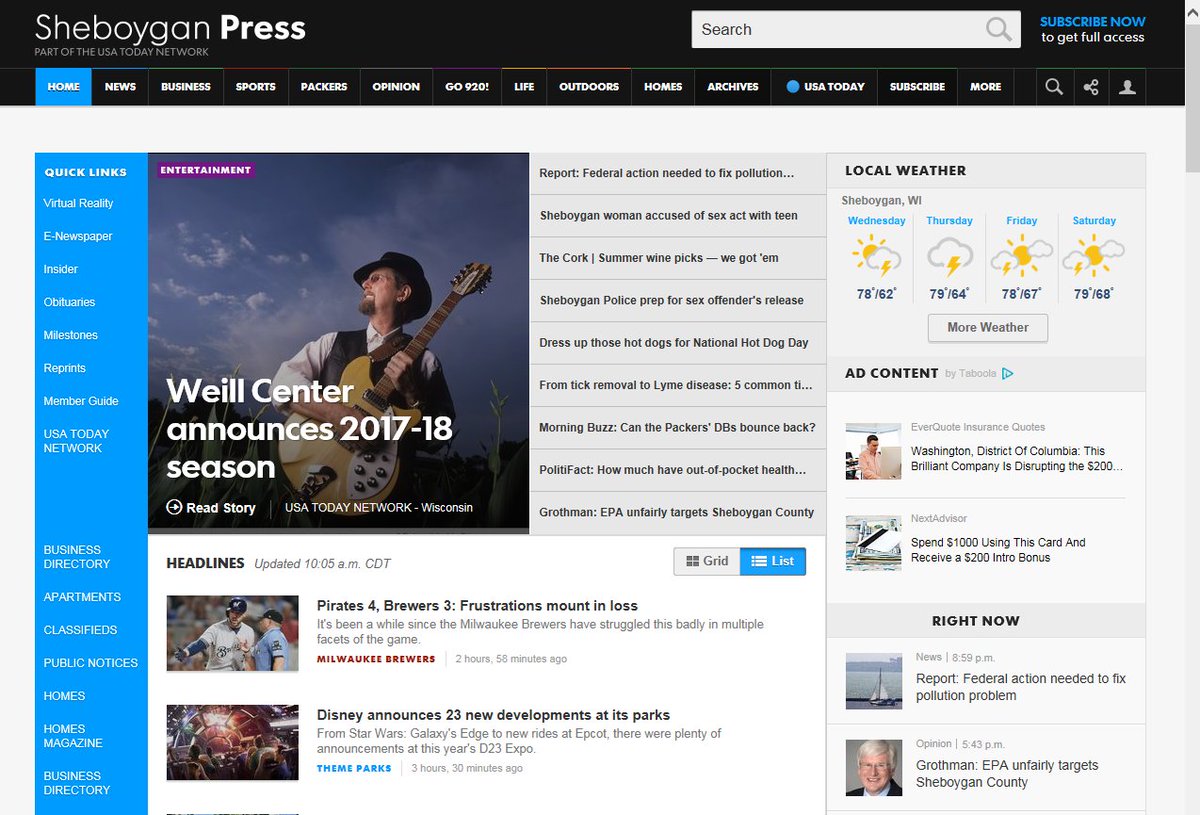This screenshot has height=815, width=1200.
Task: Click the Read Story arrow circle icon
Action: (174, 507)
